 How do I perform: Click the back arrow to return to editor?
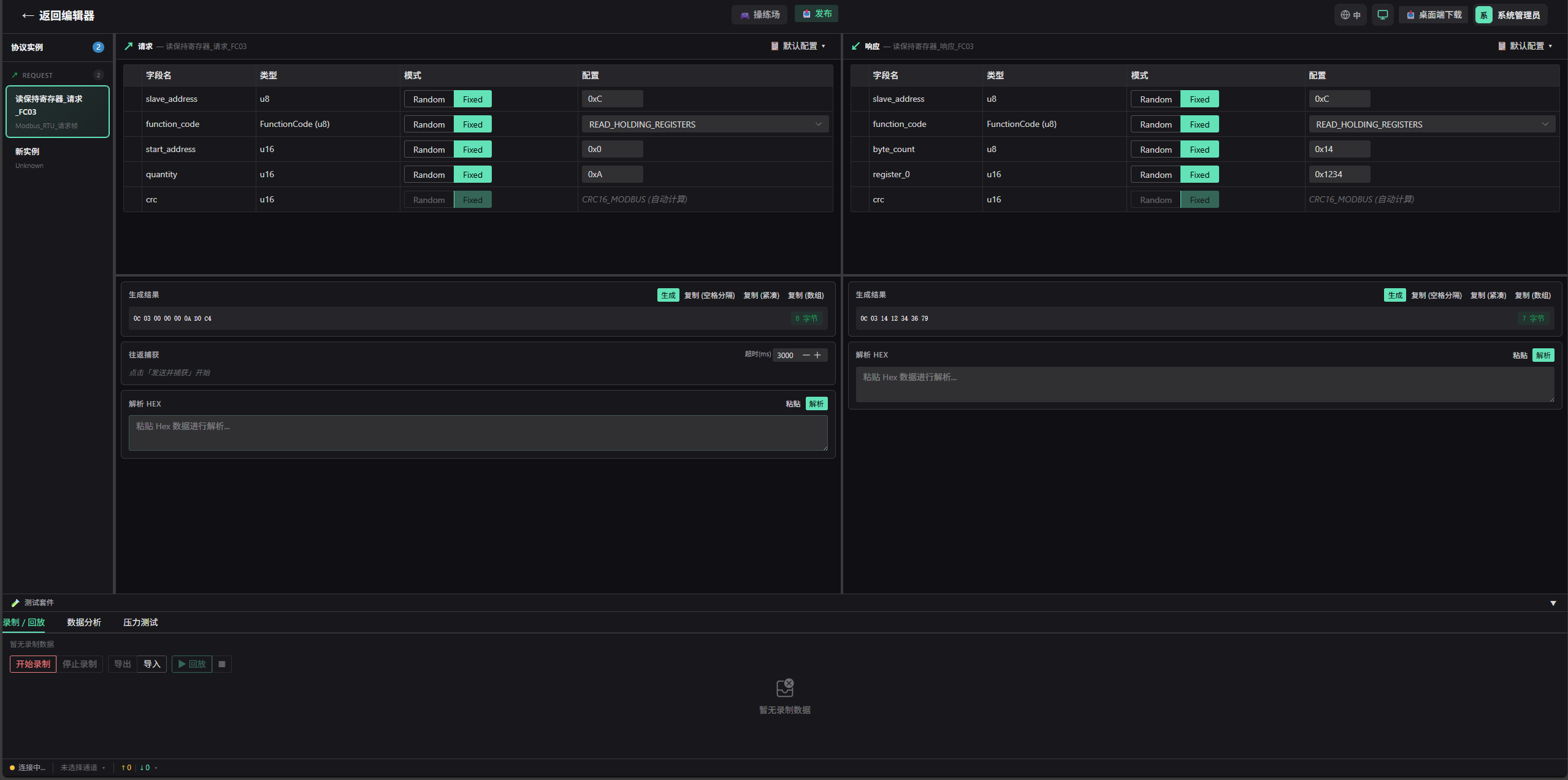tap(28, 16)
